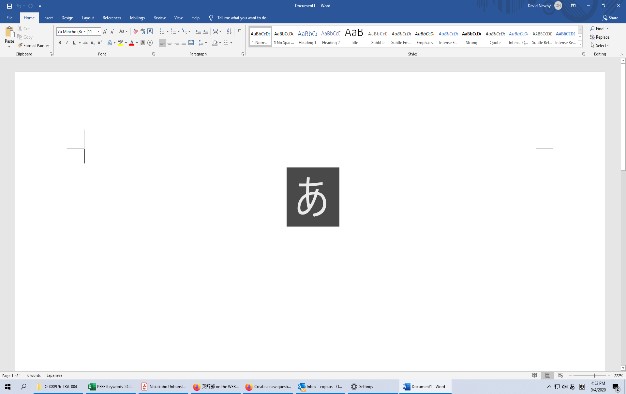Switch to the Review tab

click(160, 18)
